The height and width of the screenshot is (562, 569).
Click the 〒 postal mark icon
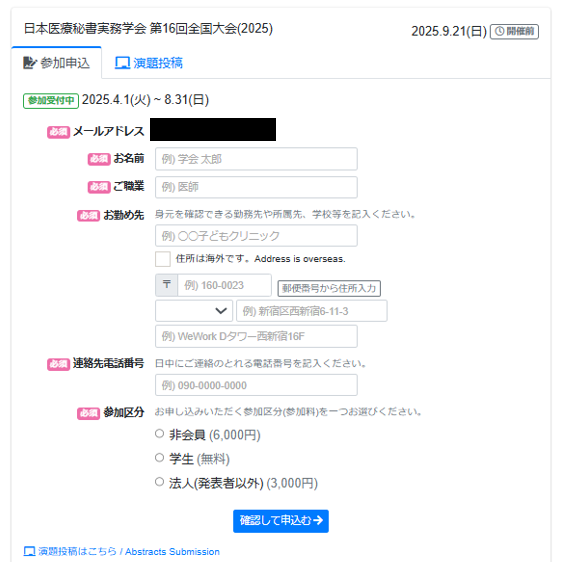167,285
